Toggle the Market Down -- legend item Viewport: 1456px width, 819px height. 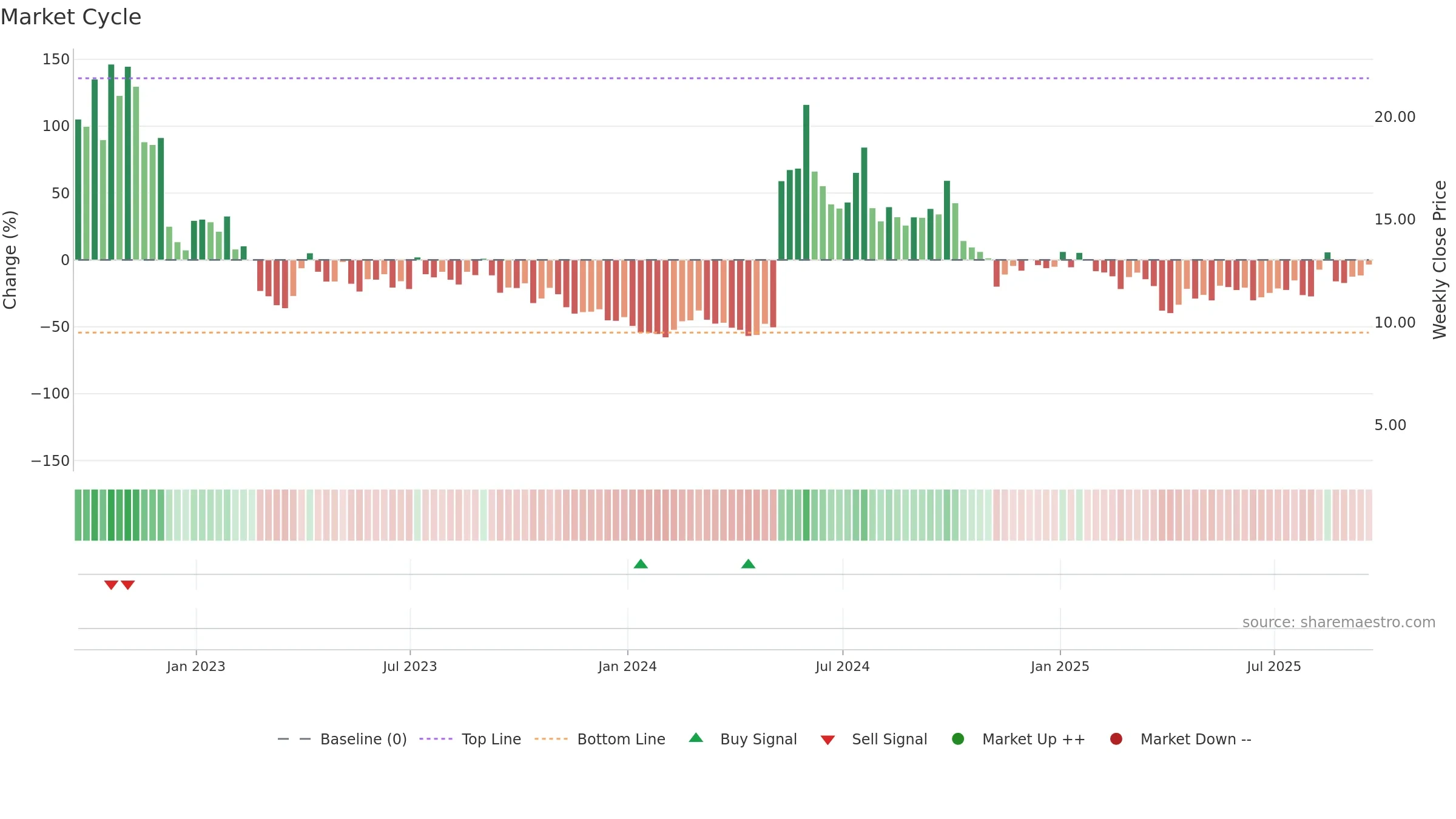tap(1180, 739)
